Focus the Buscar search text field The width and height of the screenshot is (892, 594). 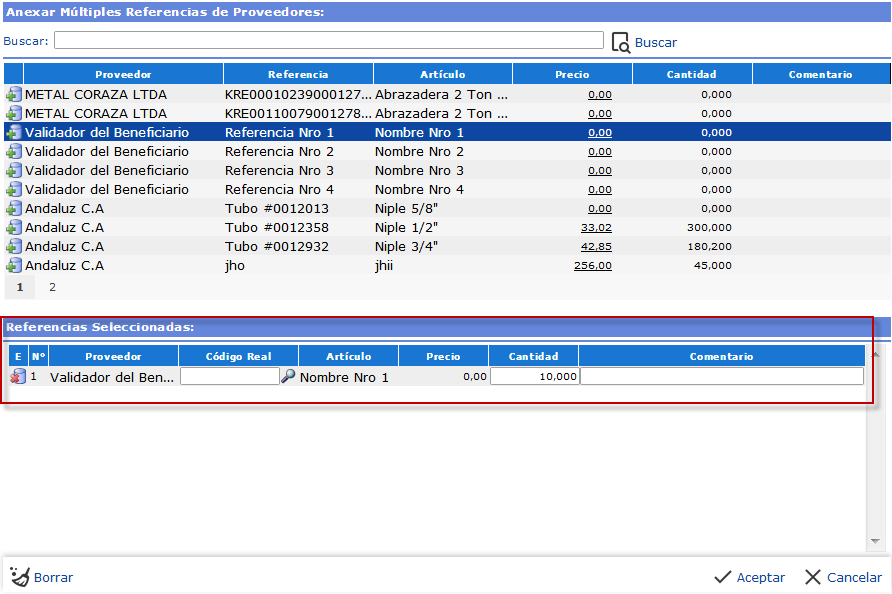point(328,41)
